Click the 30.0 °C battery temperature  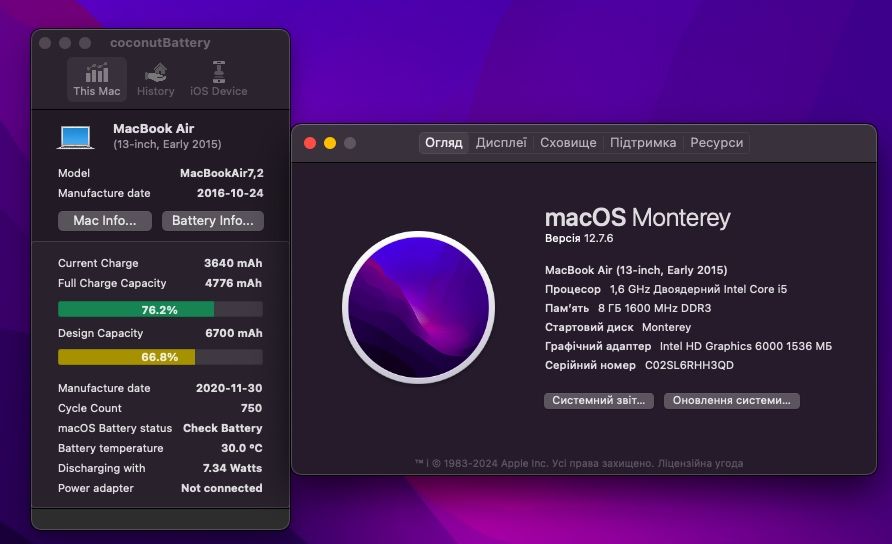coord(242,448)
